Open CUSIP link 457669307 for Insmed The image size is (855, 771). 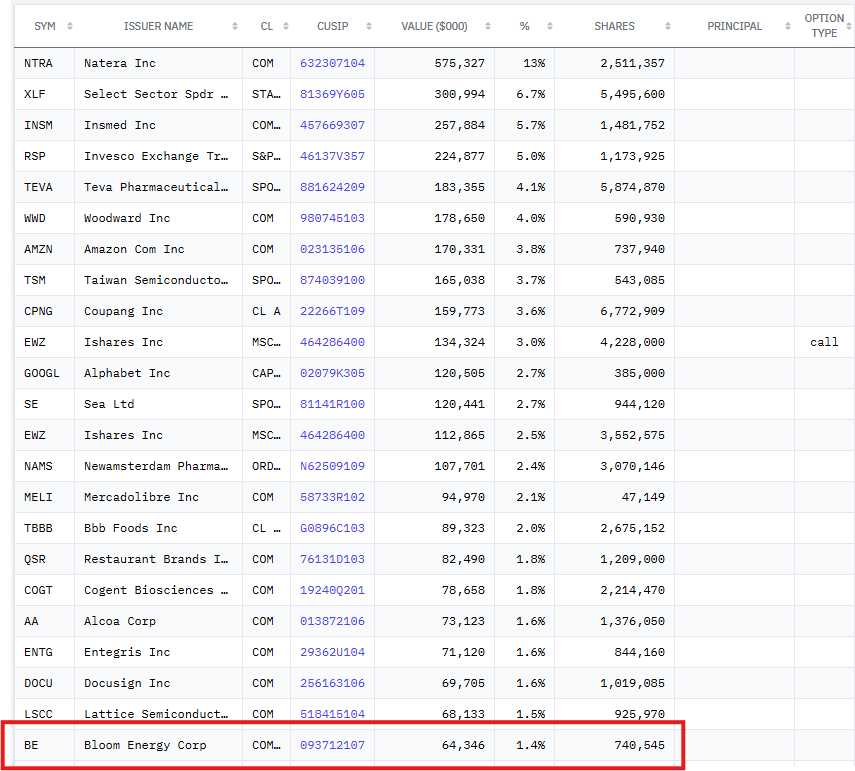click(332, 125)
